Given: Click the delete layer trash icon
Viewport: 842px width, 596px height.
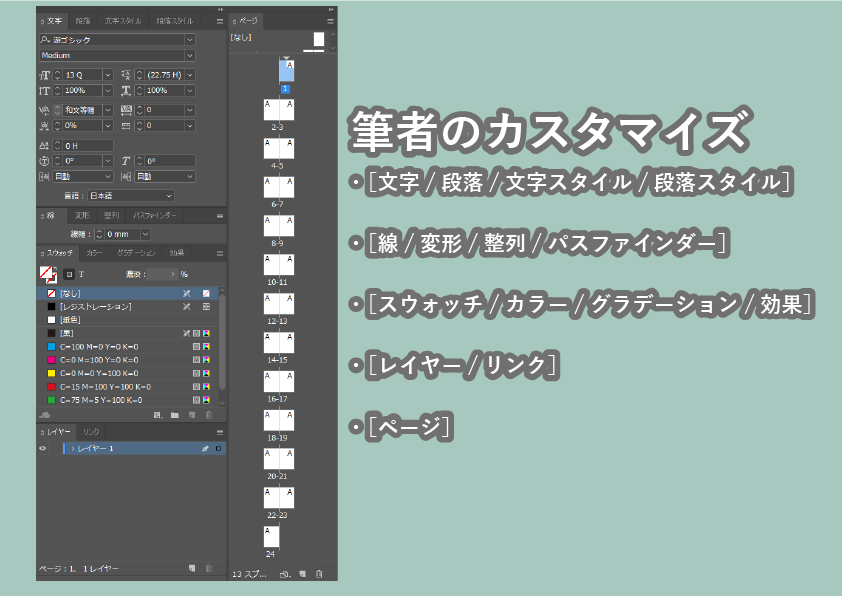Looking at the screenshot, I should coord(209,568).
